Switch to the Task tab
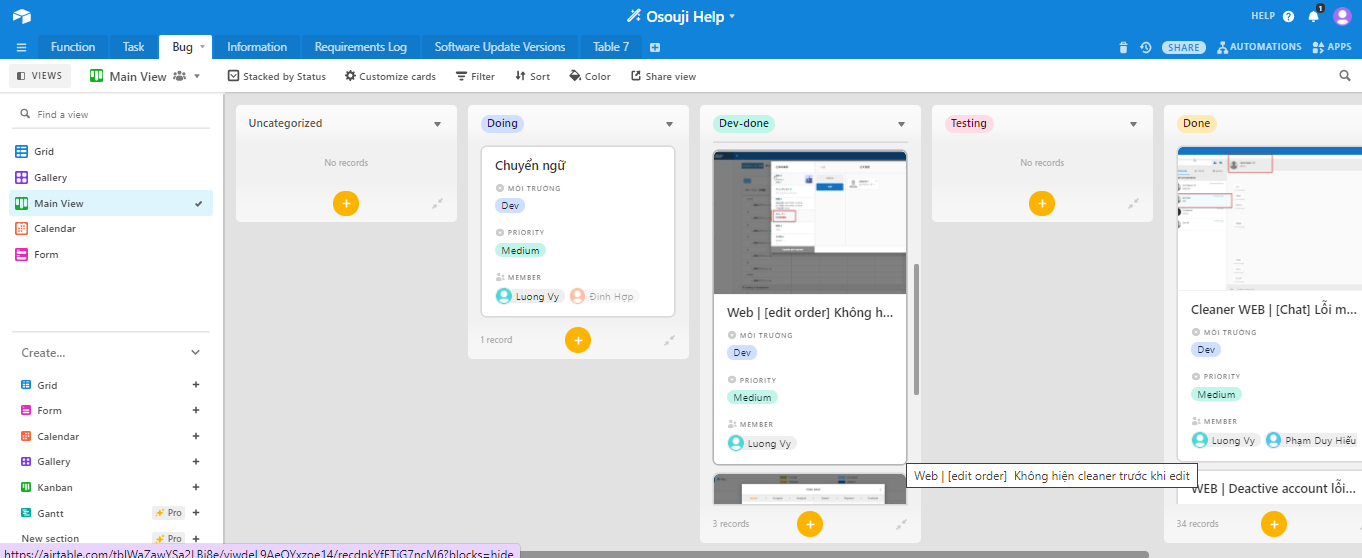Screen dimensions: 1362x558 (134, 47)
